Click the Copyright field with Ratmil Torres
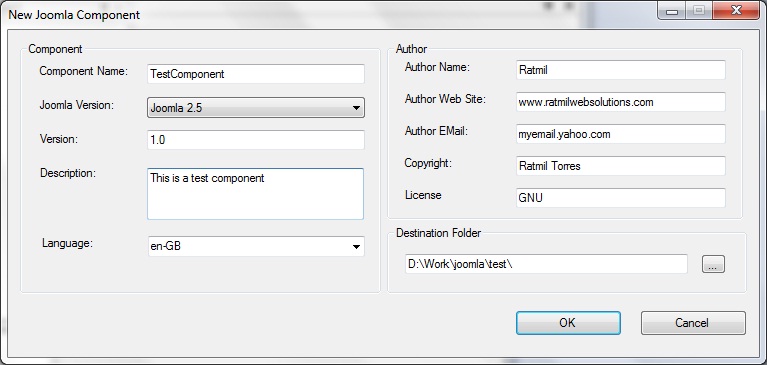The image size is (767, 365). 621,166
